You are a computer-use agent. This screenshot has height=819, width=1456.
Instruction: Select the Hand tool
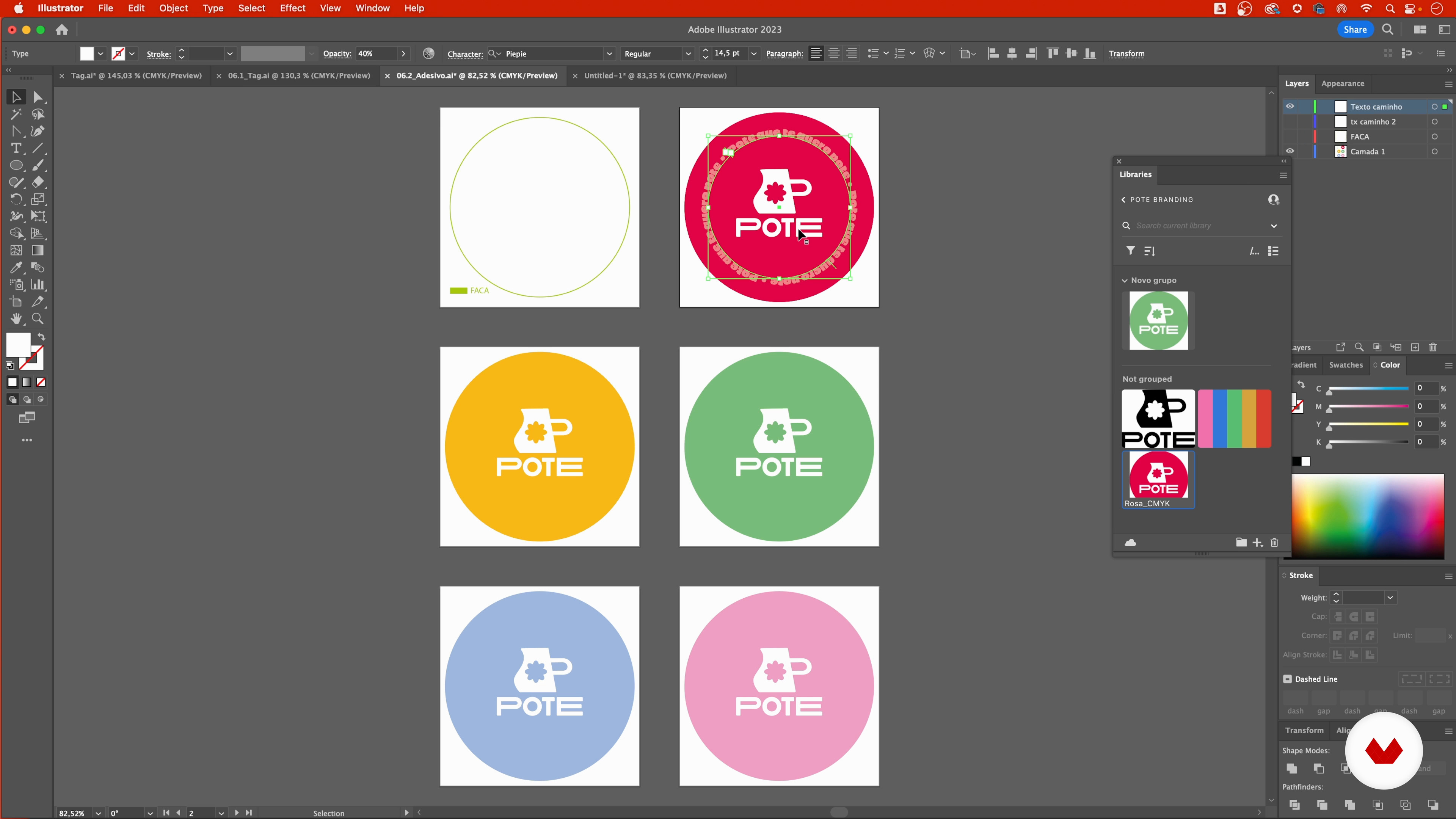click(16, 319)
